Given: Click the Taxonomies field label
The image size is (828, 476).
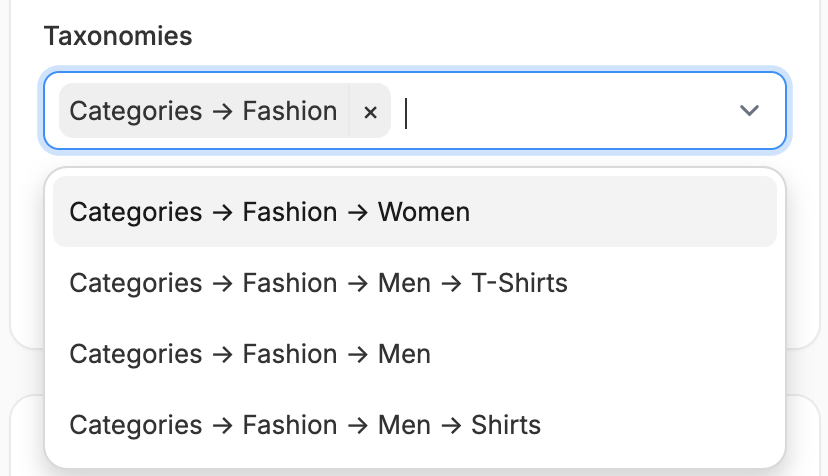Looking at the screenshot, I should tap(118, 36).
